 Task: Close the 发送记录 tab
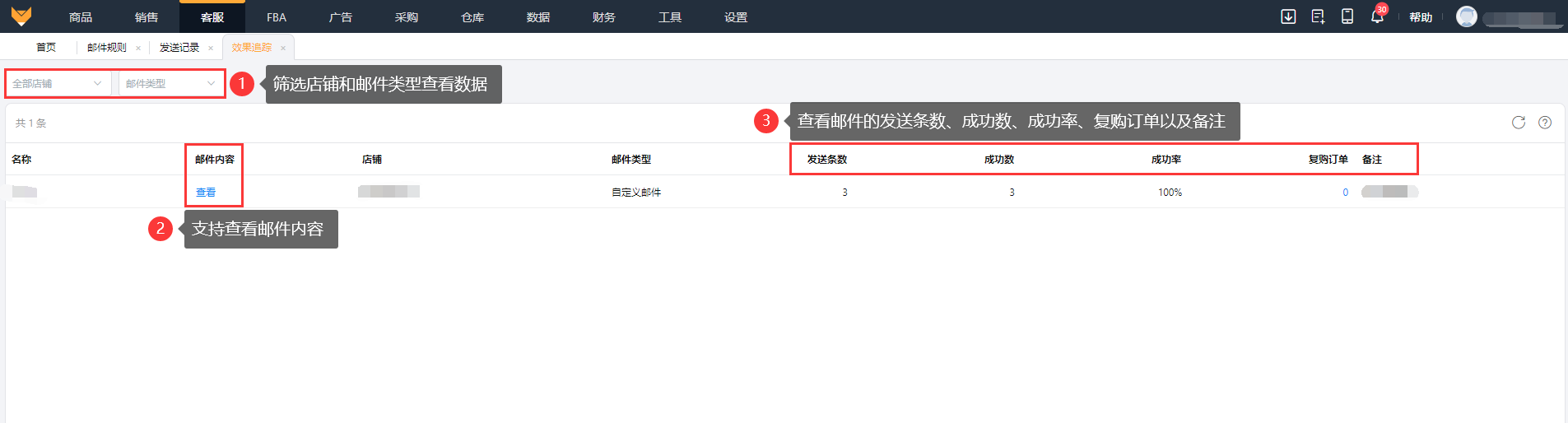pyautogui.click(x=211, y=48)
